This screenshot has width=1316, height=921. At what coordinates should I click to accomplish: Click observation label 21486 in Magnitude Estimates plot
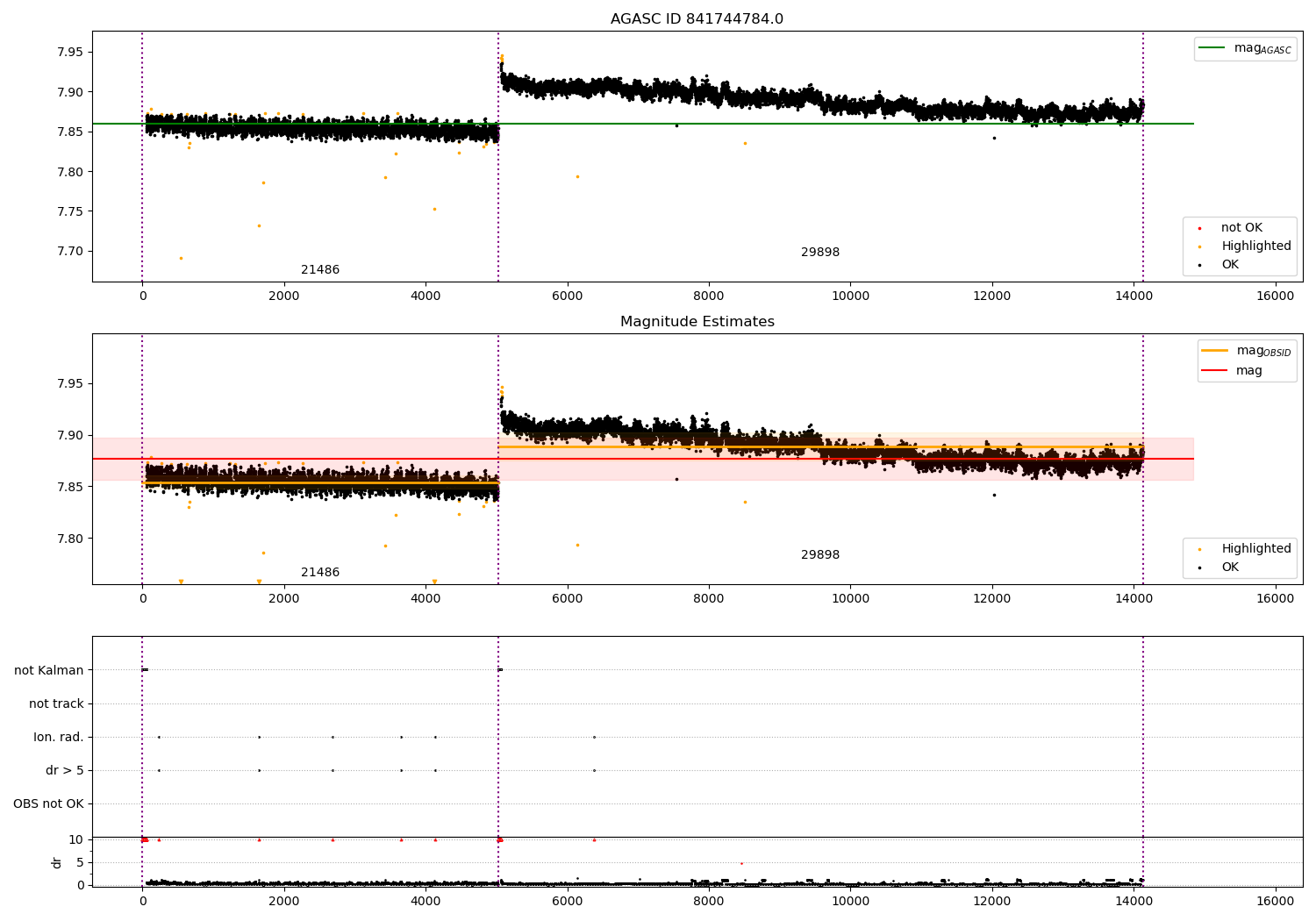click(320, 573)
